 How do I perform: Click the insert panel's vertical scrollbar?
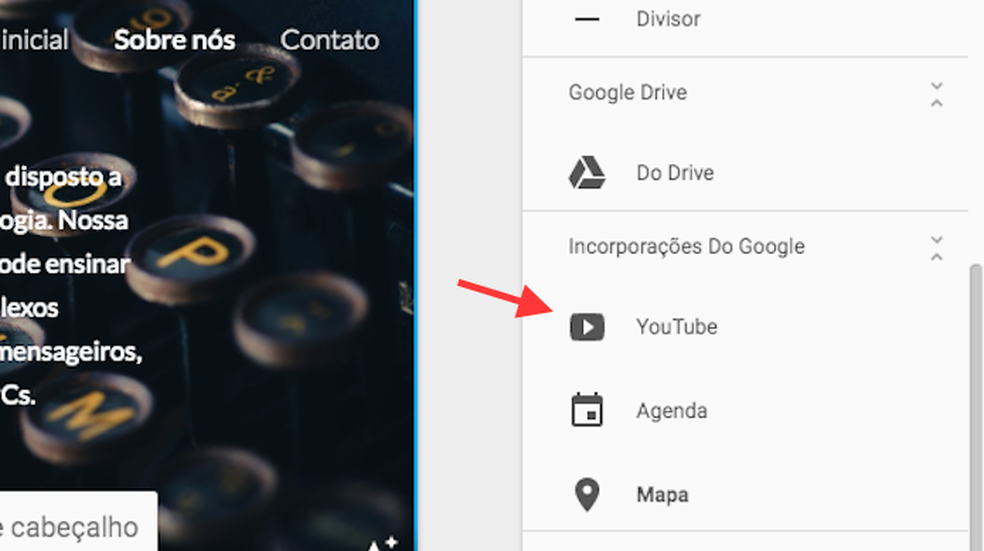(x=976, y=400)
